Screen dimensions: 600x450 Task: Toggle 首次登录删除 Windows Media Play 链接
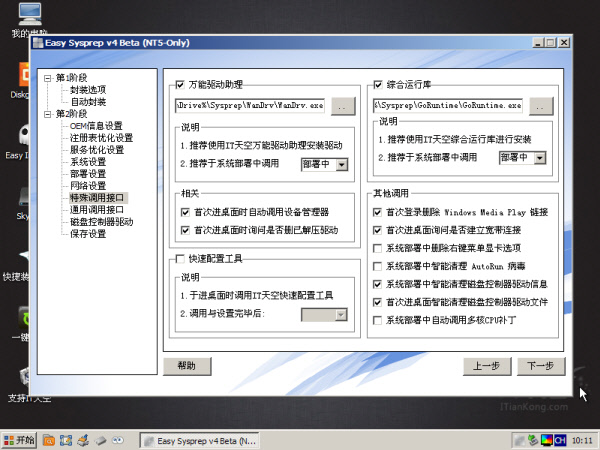[377, 212]
